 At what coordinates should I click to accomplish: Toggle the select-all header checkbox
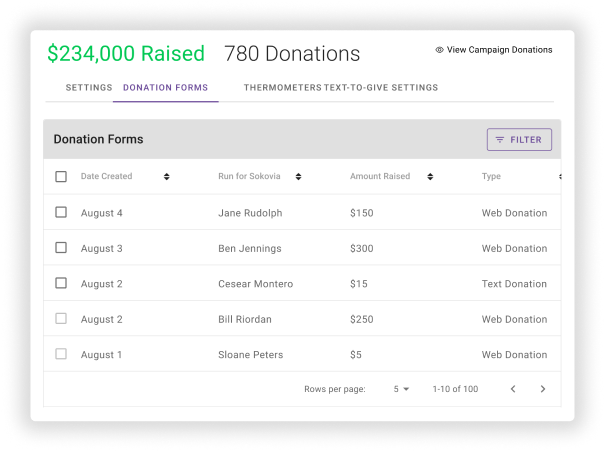pyautogui.click(x=61, y=177)
